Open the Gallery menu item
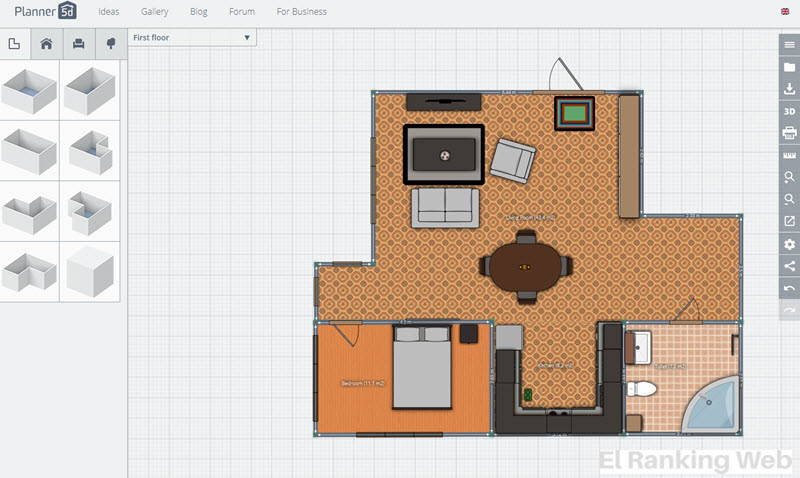This screenshot has width=800, height=478. [x=155, y=12]
